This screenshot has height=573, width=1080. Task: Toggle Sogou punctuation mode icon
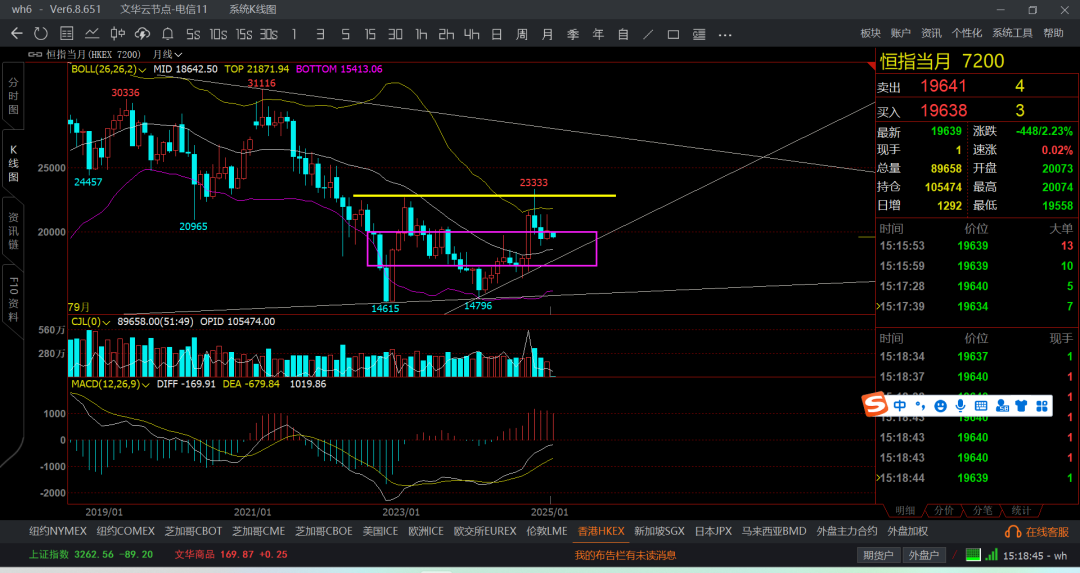coord(920,406)
